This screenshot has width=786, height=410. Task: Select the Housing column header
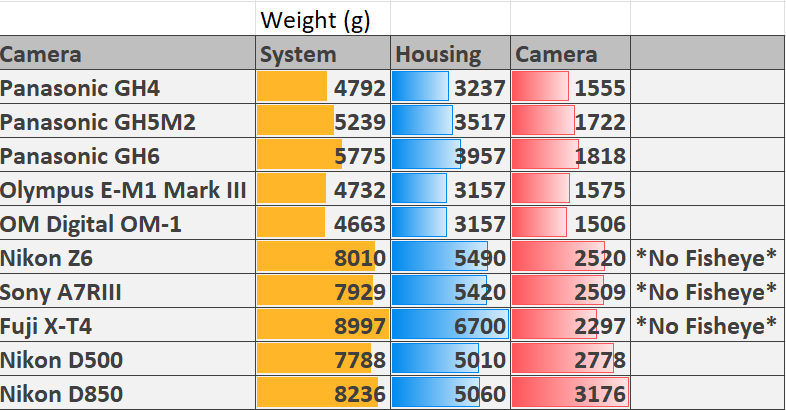(x=450, y=53)
